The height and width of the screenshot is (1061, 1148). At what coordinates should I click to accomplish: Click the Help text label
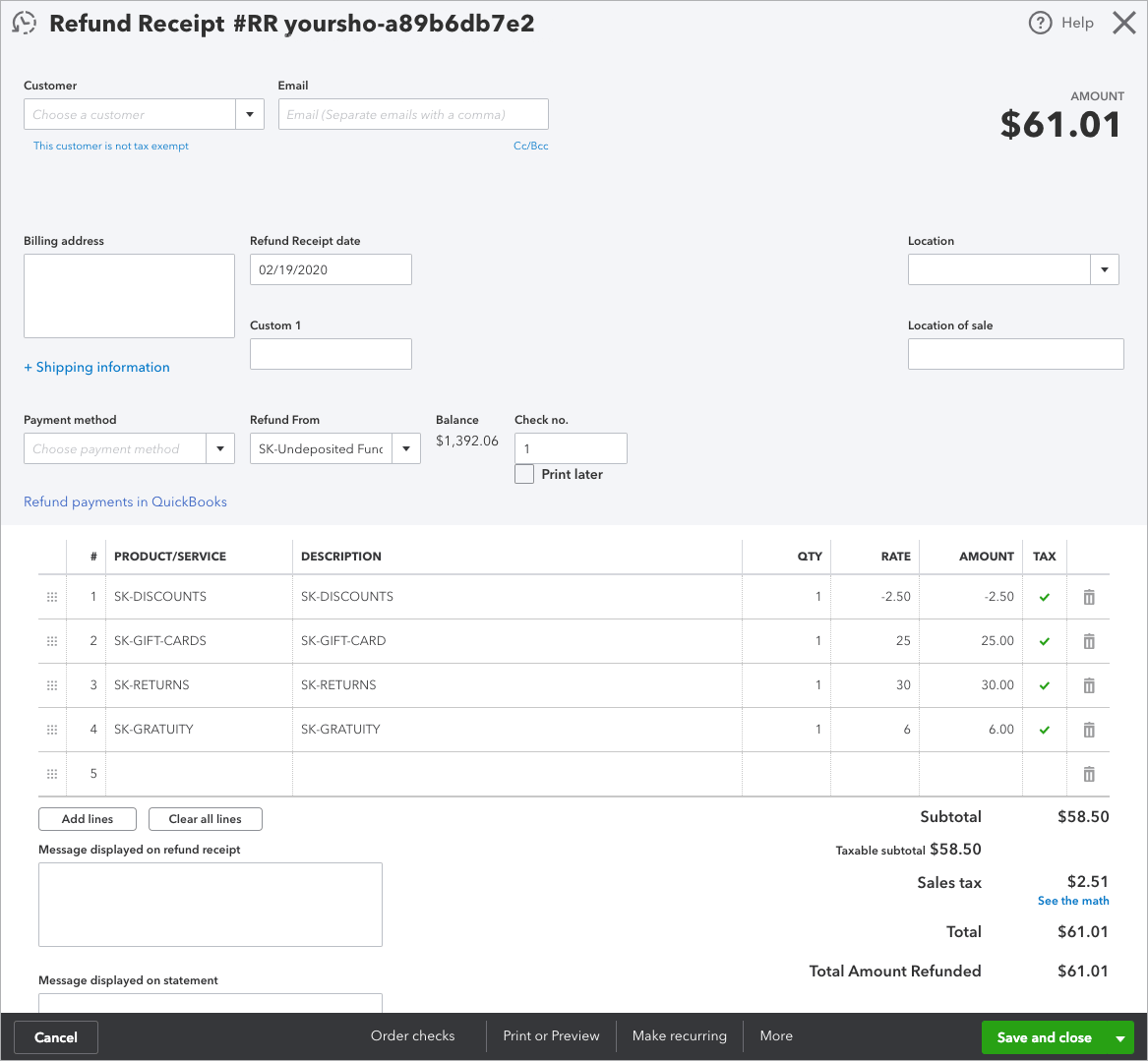point(1077,23)
